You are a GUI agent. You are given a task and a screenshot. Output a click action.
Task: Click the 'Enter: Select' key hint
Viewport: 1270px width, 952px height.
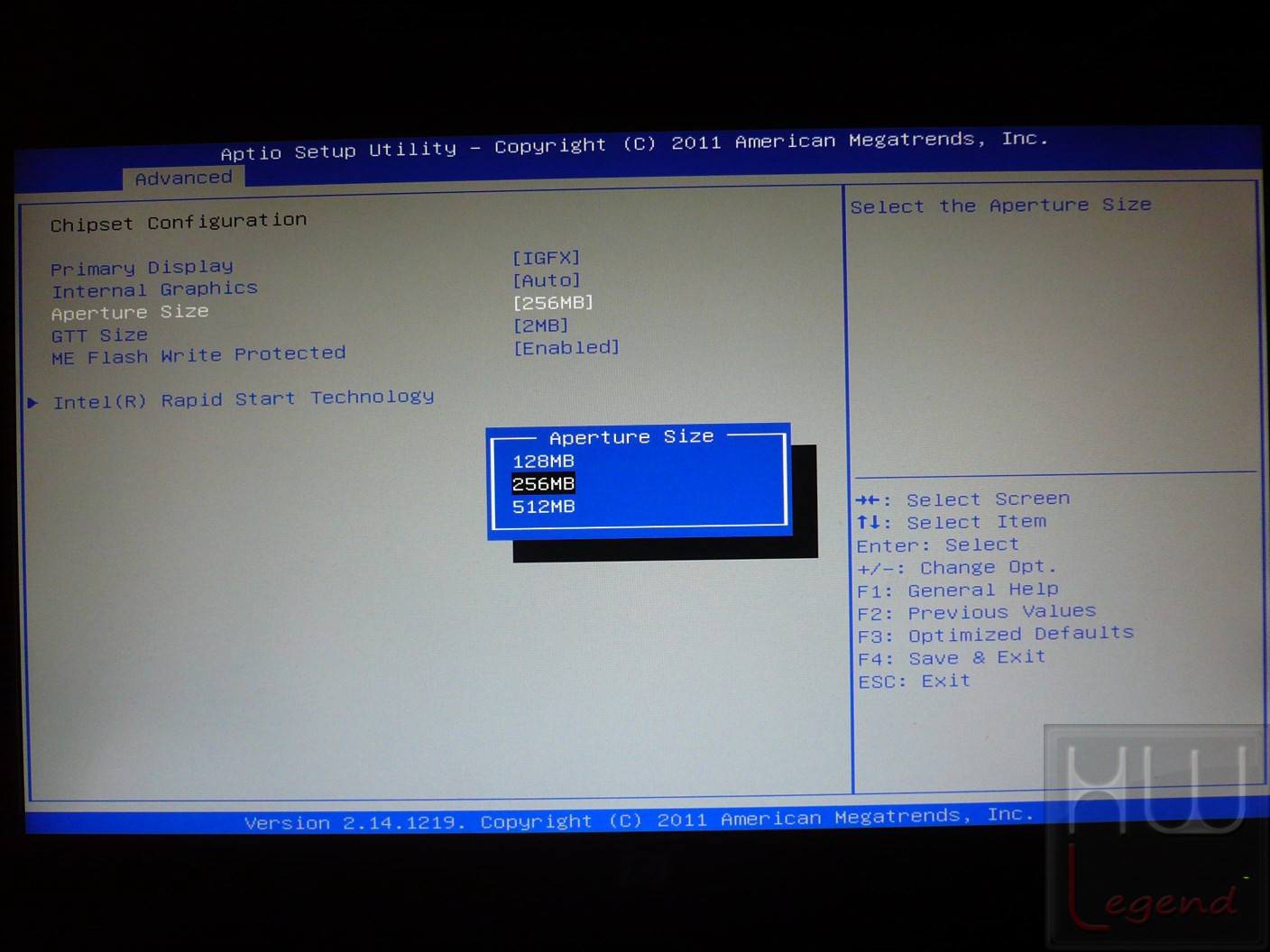[937, 545]
